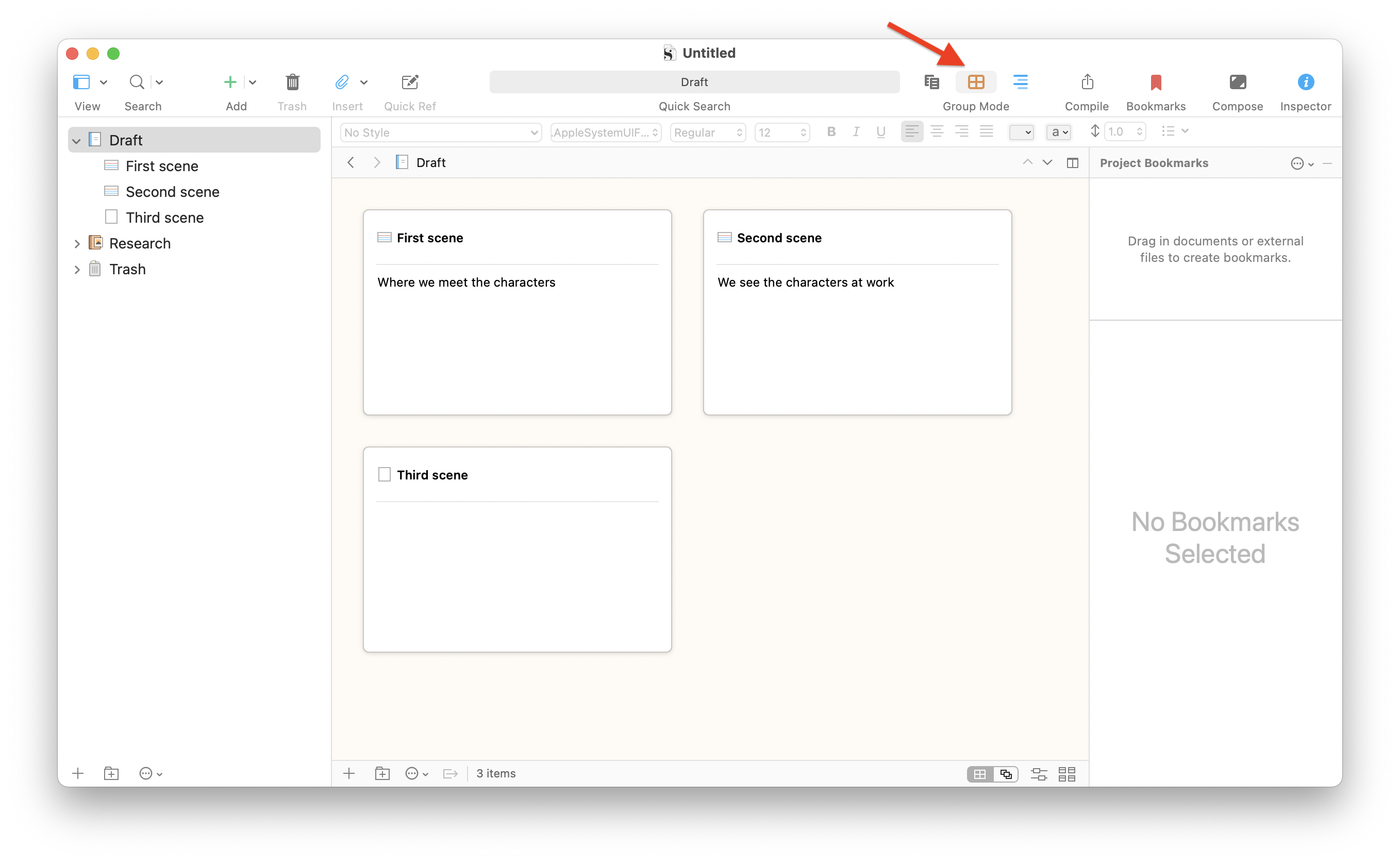The image size is (1400, 863).
Task: Switch to Outliner group mode icon
Action: coord(1020,82)
